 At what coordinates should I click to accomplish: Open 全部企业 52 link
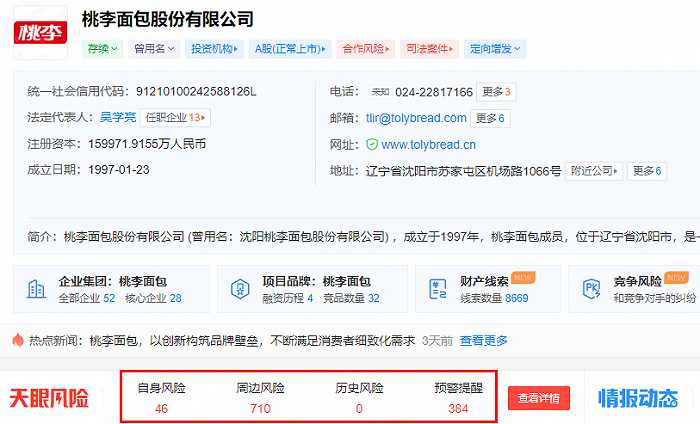coord(87,298)
